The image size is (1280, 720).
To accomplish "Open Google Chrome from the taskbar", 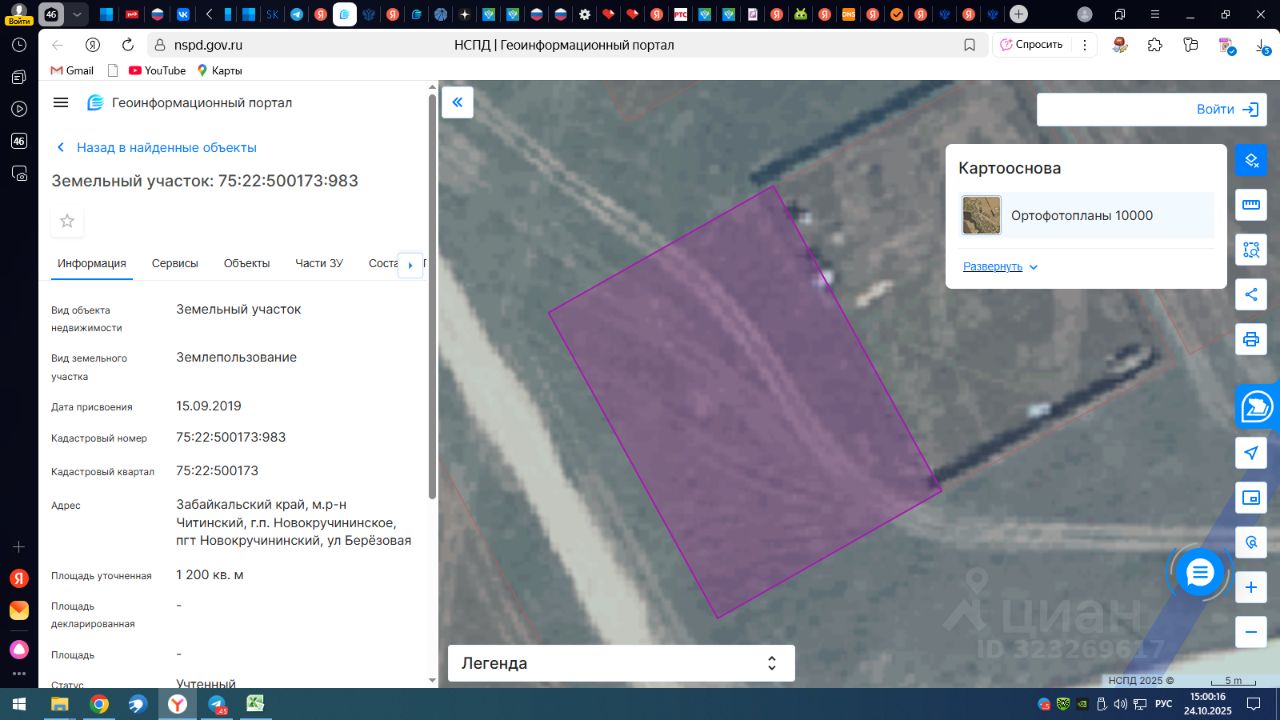I will pos(99,704).
